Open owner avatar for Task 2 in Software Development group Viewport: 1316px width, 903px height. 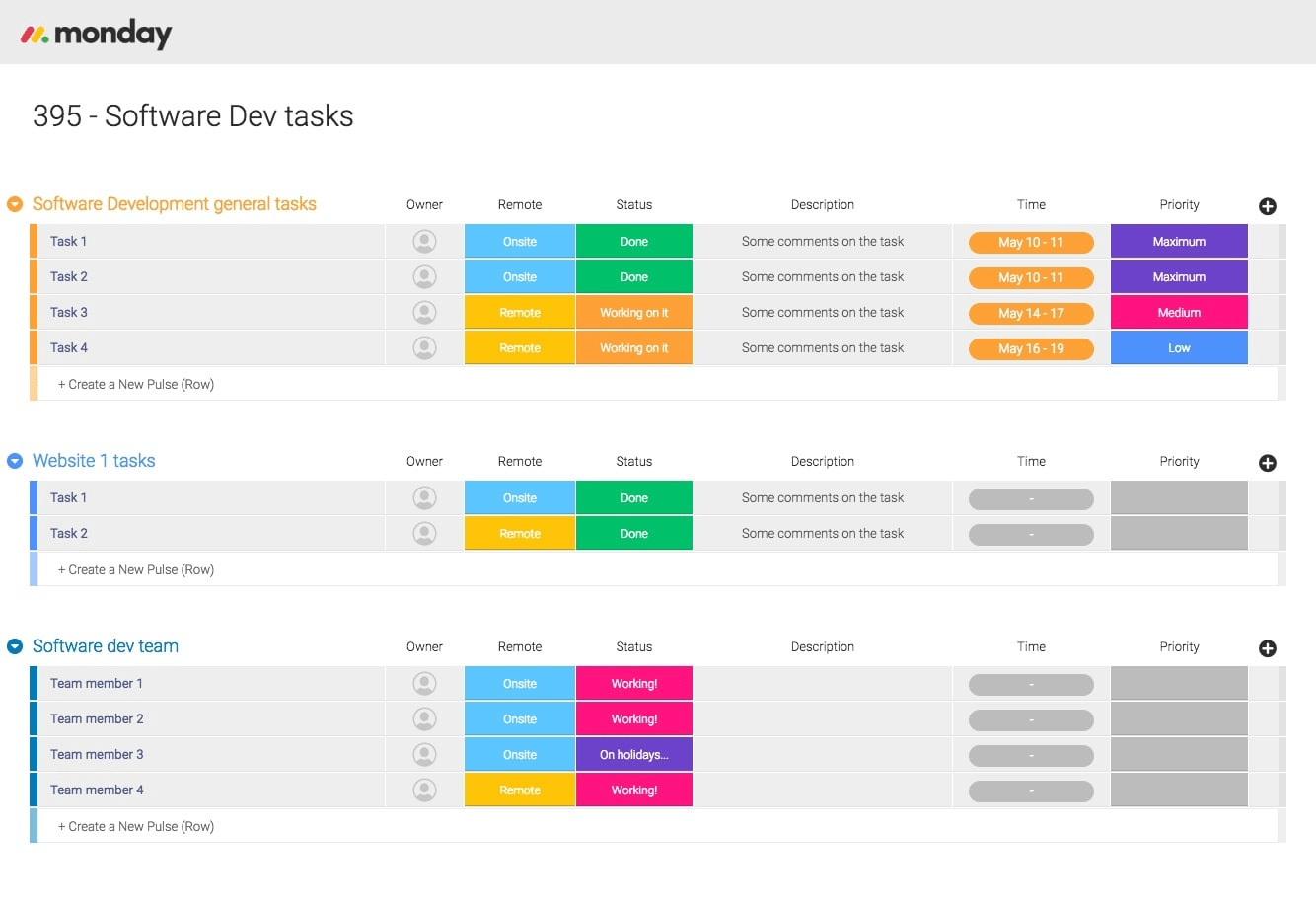[x=424, y=276]
